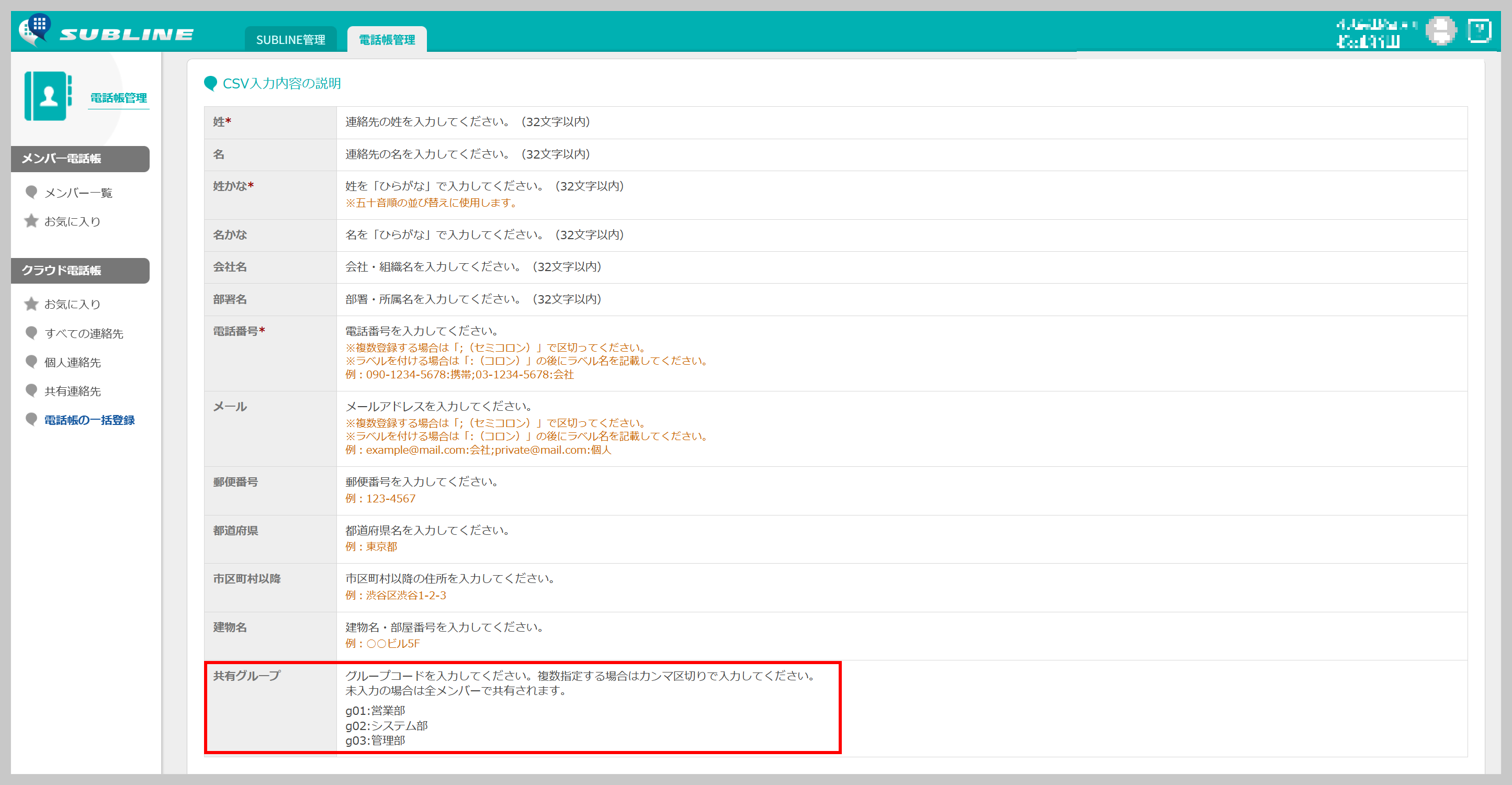Click the クラウド電話帳 section header
The image size is (1512, 785).
(80, 270)
